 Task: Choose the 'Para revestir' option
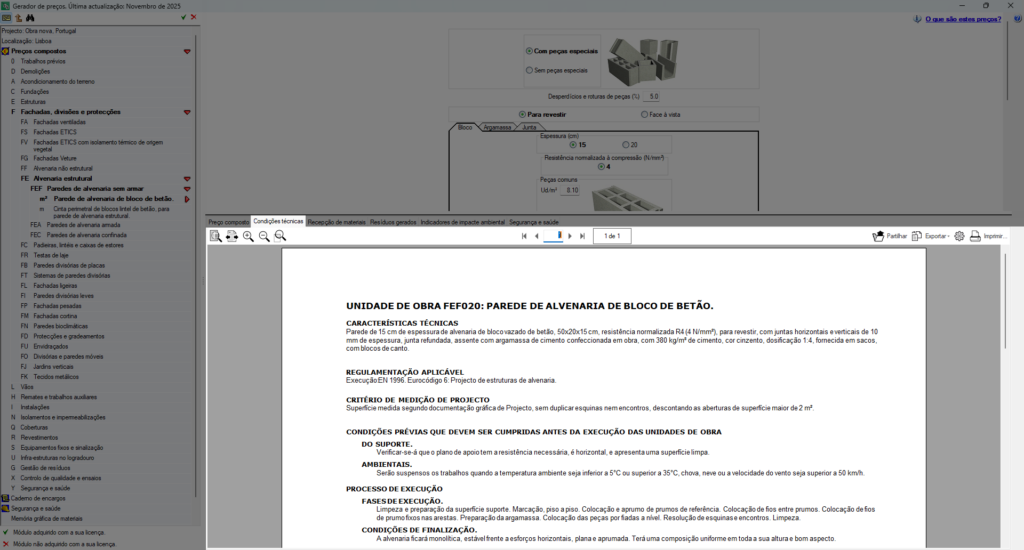(x=522, y=114)
